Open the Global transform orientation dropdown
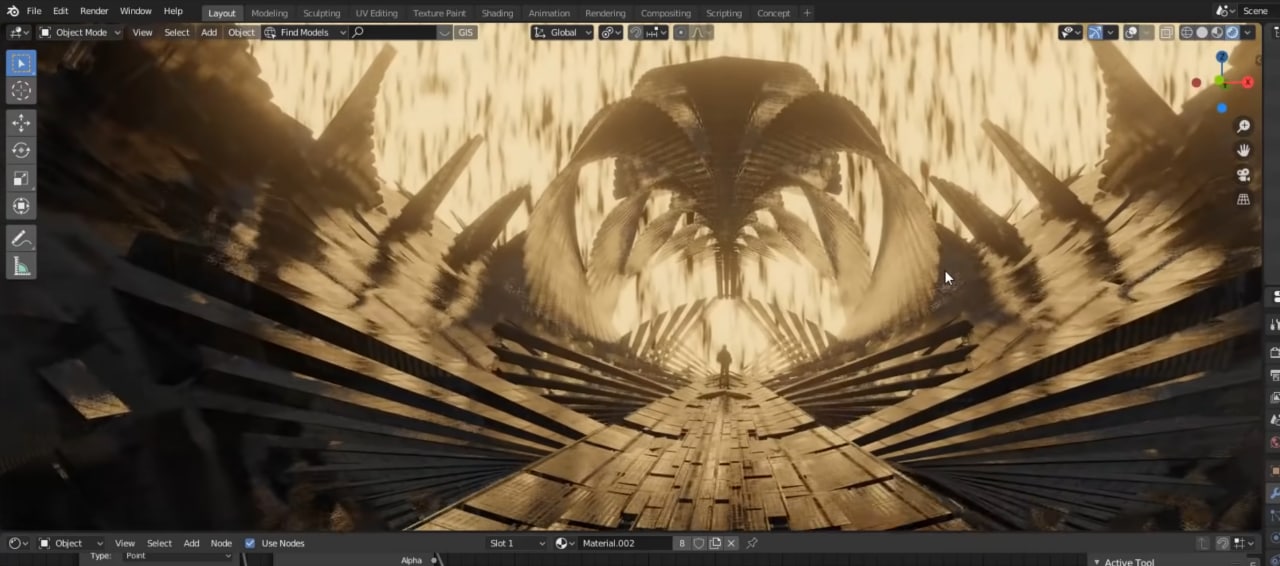 [x=562, y=32]
